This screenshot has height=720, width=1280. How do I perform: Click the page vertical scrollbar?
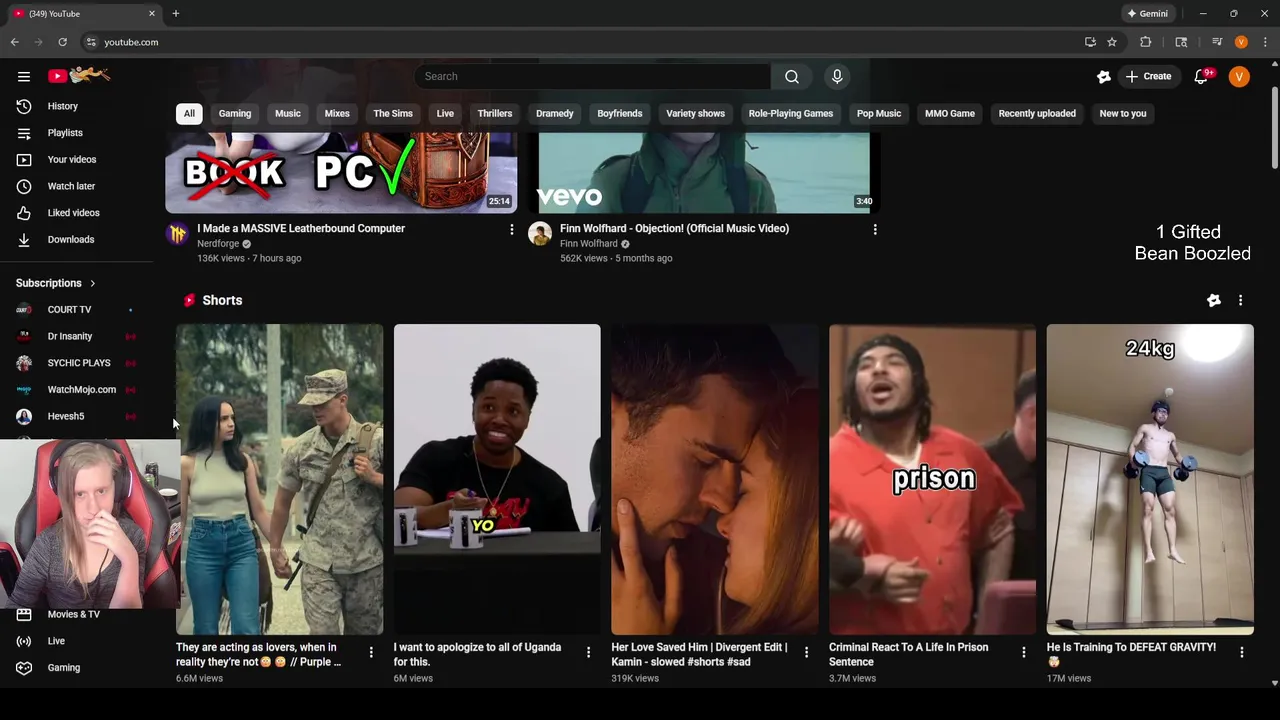pos(1274,128)
